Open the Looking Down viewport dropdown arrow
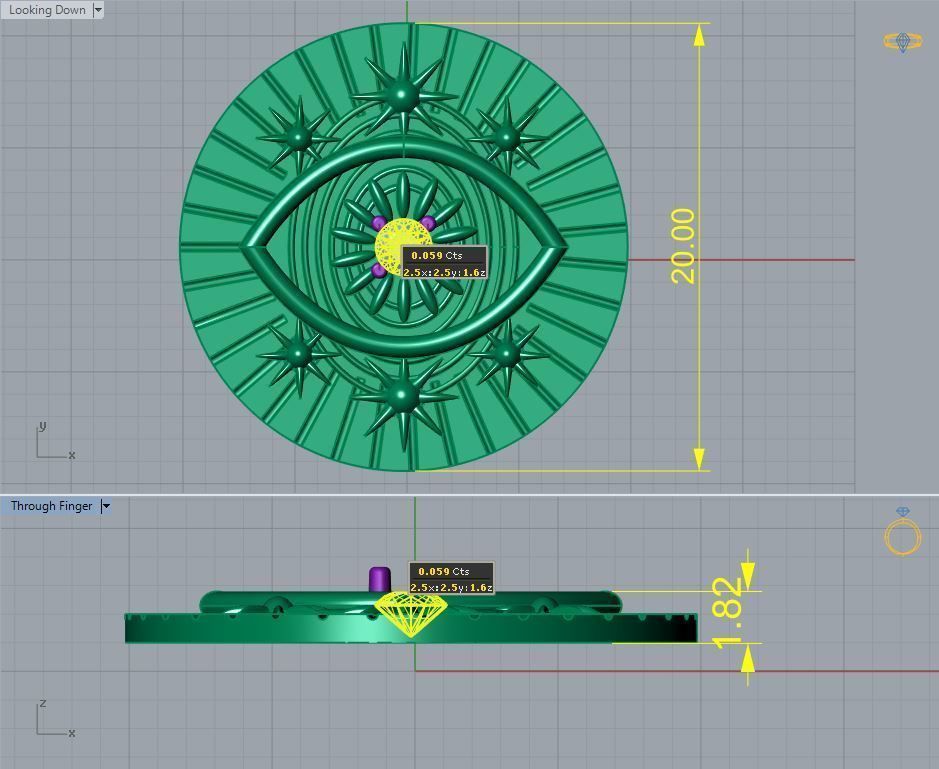 [x=98, y=10]
